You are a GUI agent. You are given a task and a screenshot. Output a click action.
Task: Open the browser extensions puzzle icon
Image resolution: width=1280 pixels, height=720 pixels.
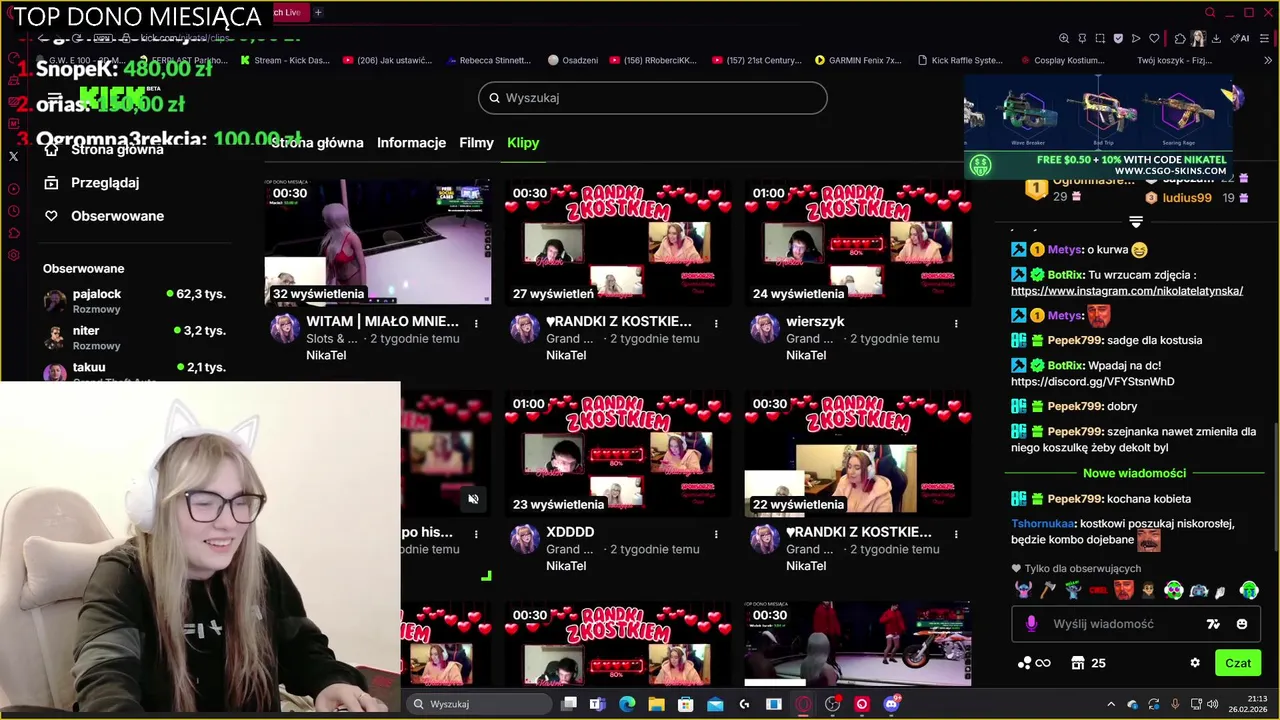(x=1180, y=38)
